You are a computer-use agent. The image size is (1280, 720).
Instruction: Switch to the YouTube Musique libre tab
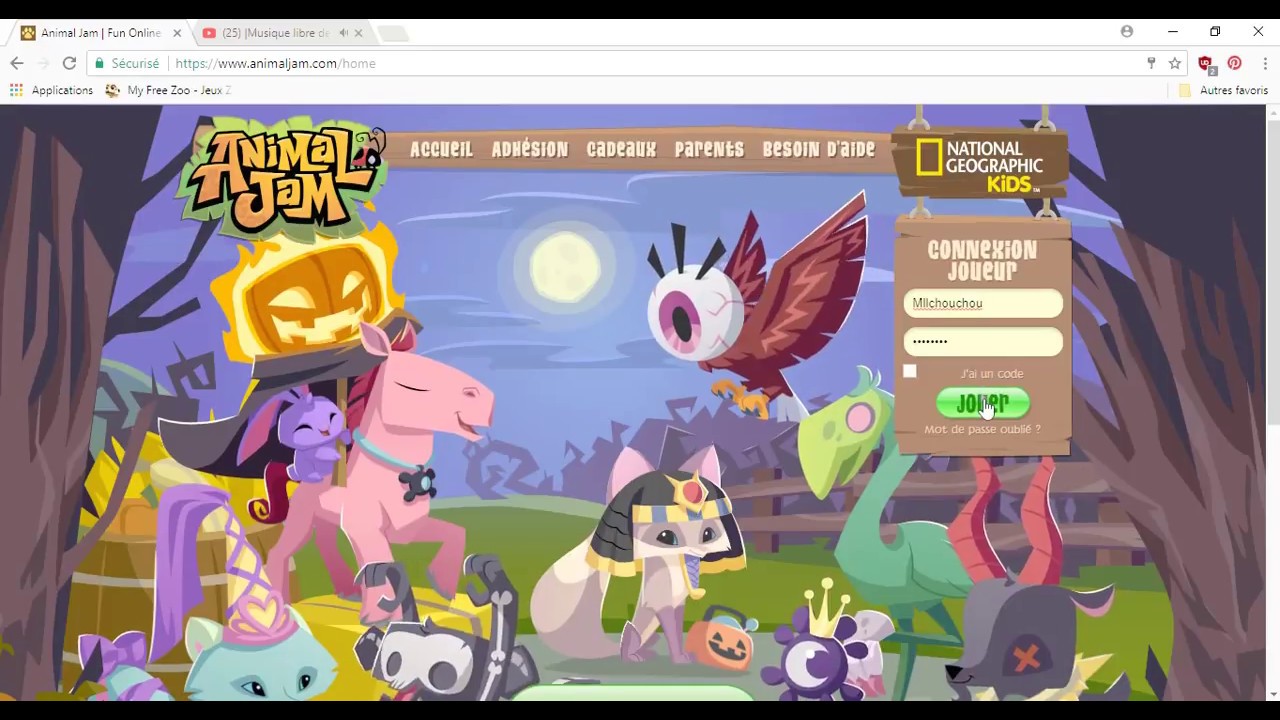point(275,33)
